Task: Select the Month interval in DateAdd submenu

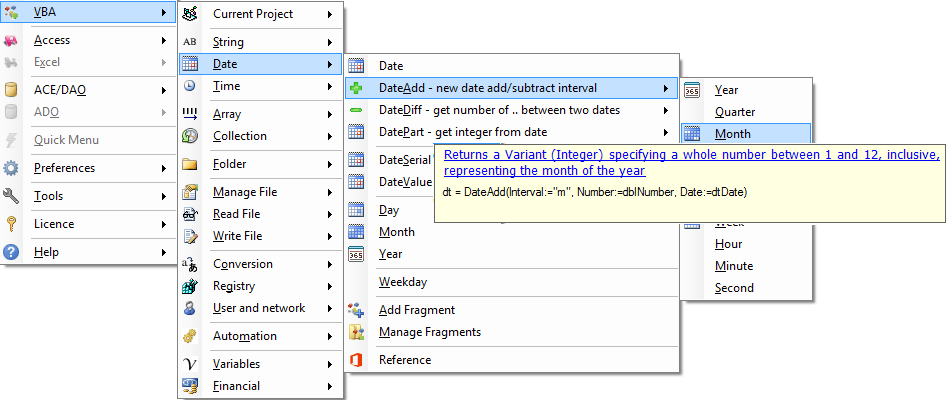Action: 745,134
